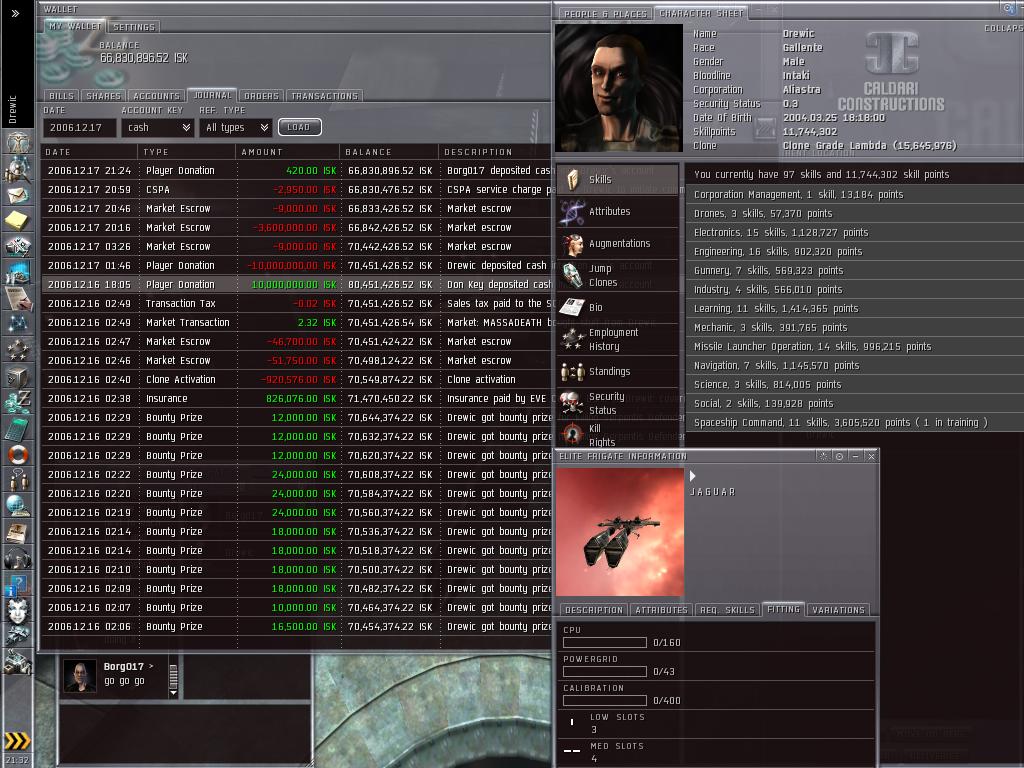Expand Engineering skill group
This screenshot has width=1024, height=768.
(x=855, y=251)
